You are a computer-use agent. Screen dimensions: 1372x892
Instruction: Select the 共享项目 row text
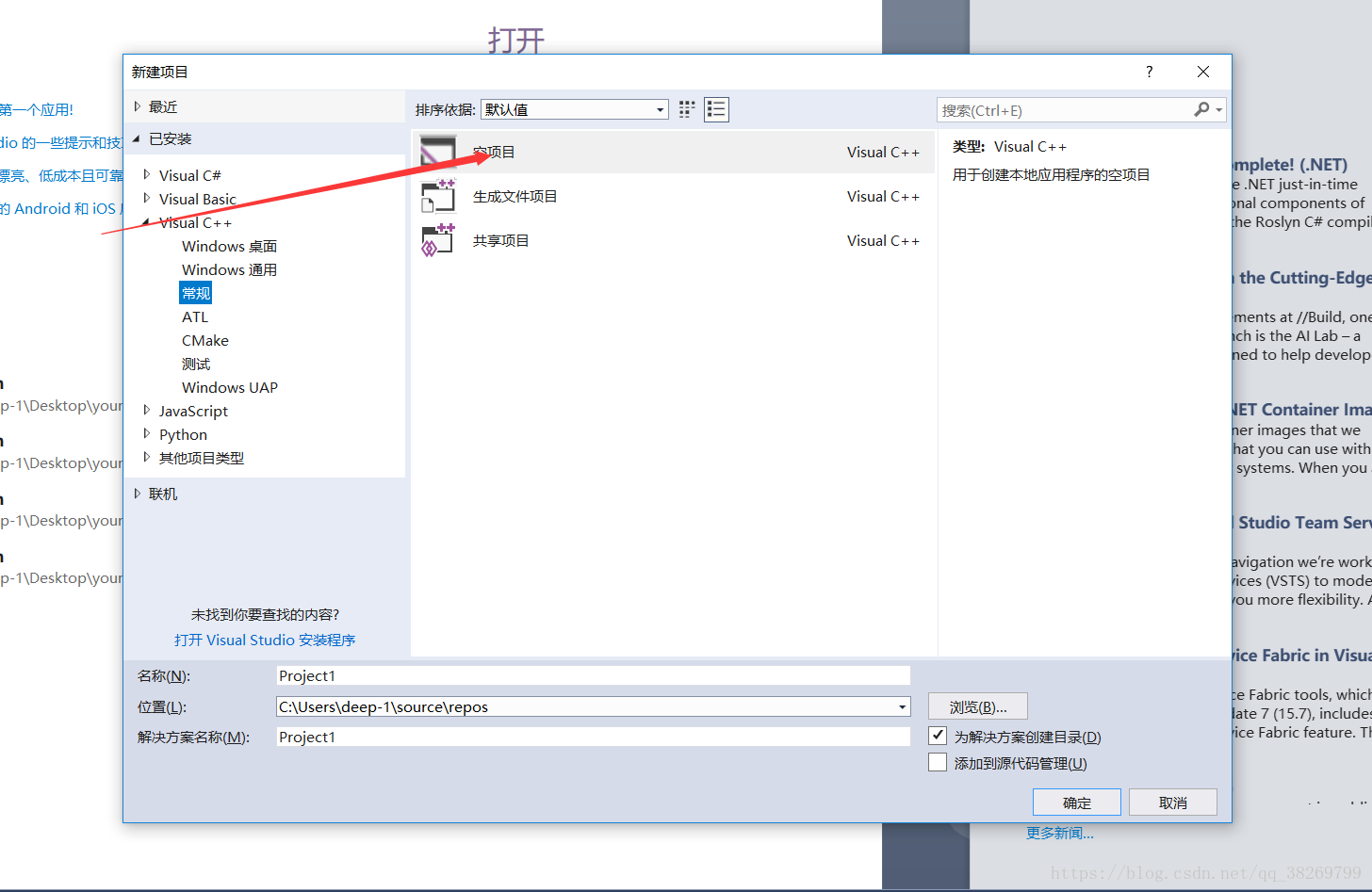[x=501, y=240]
